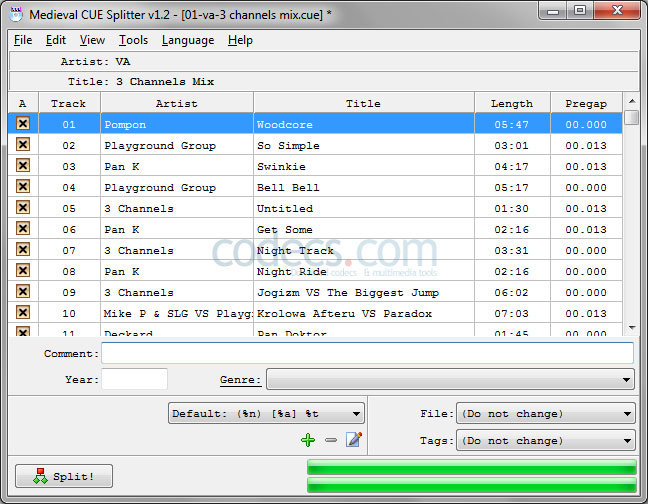Uncheck the checkbox for track 03
The width and height of the screenshot is (648, 504).
(23, 165)
